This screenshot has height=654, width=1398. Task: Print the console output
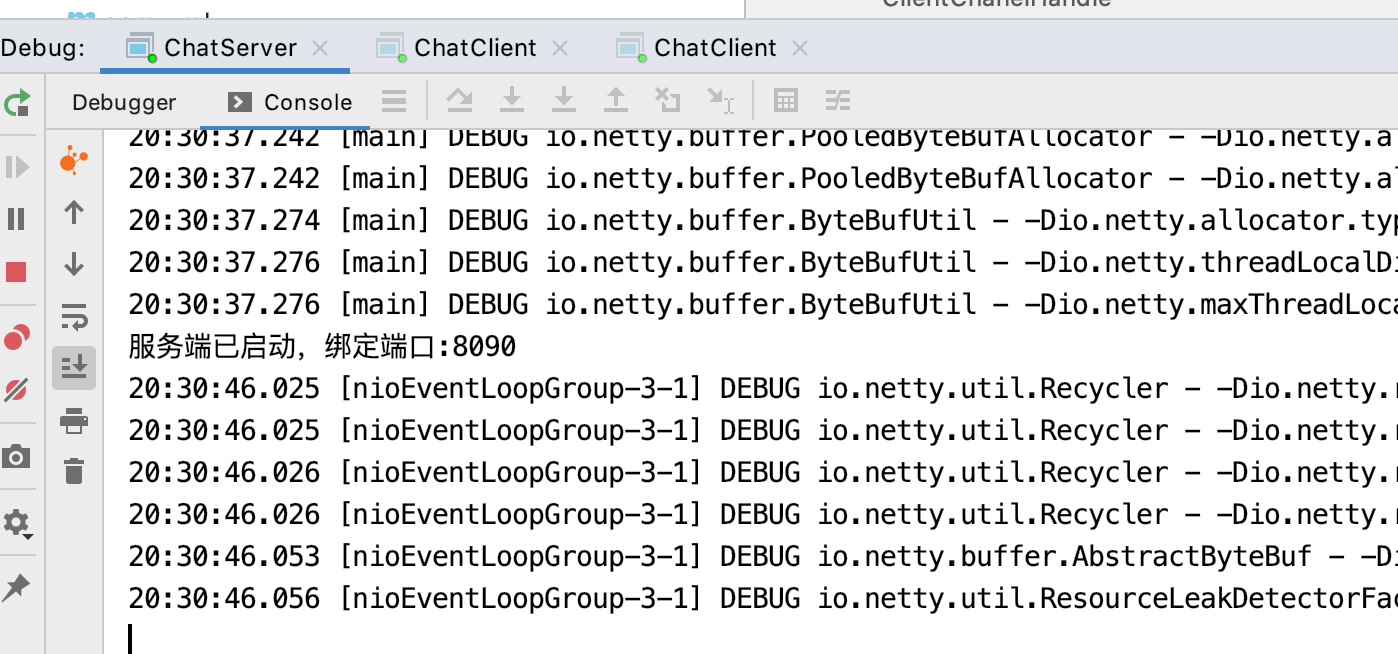click(x=74, y=421)
